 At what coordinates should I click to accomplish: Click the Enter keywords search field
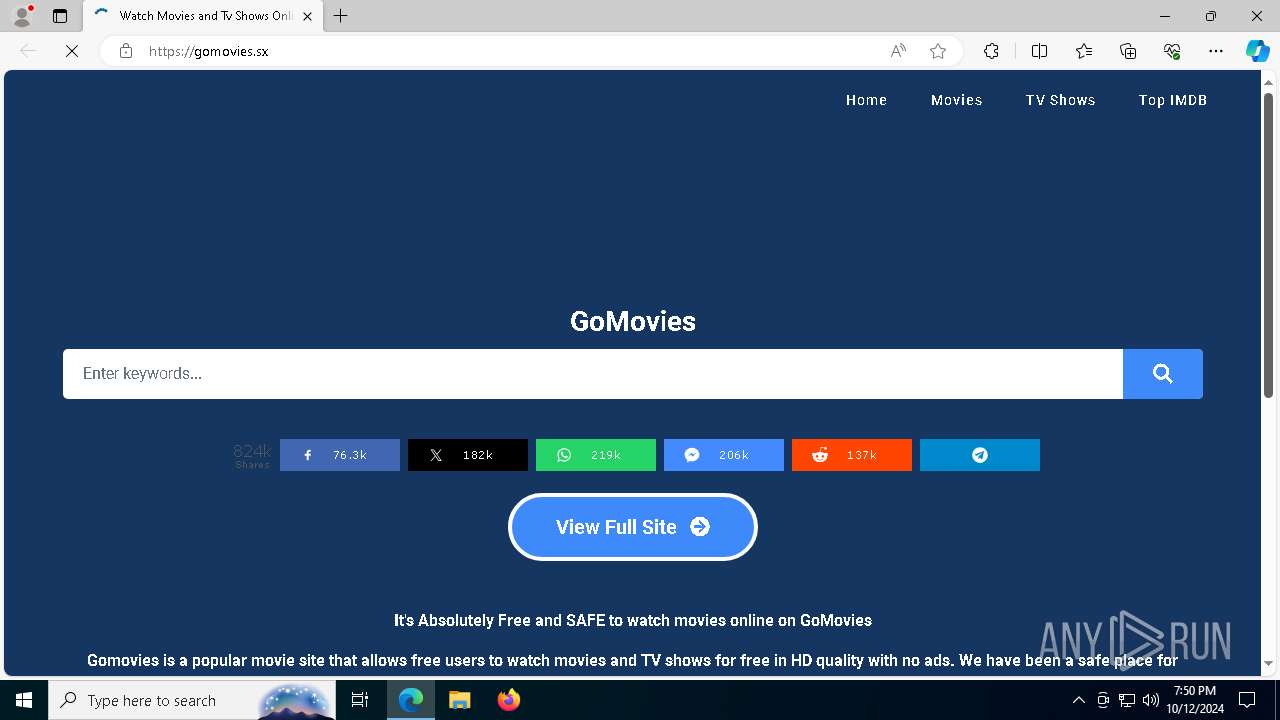[593, 374]
